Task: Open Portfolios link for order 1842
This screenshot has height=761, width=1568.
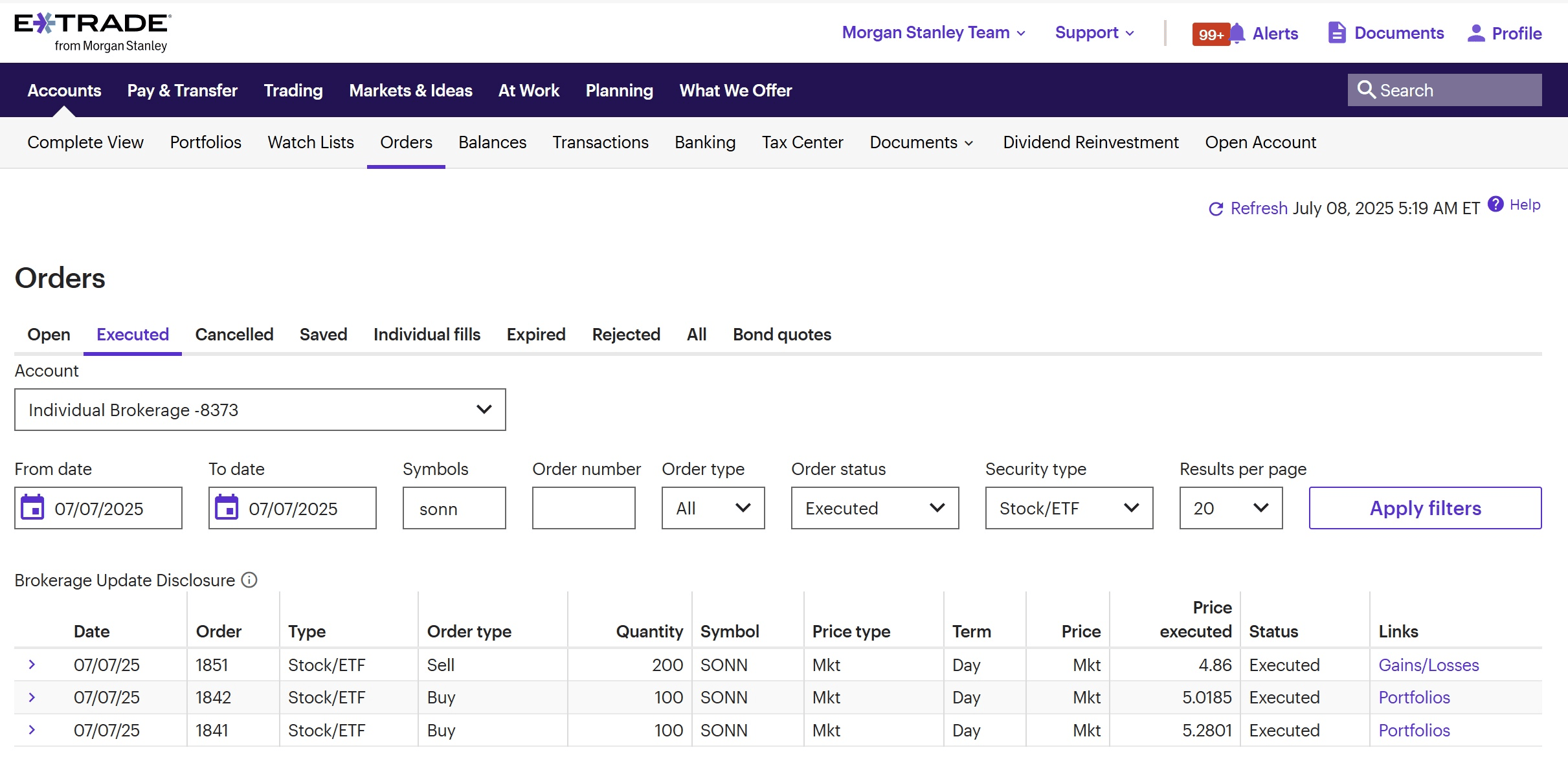Action: (x=1414, y=698)
